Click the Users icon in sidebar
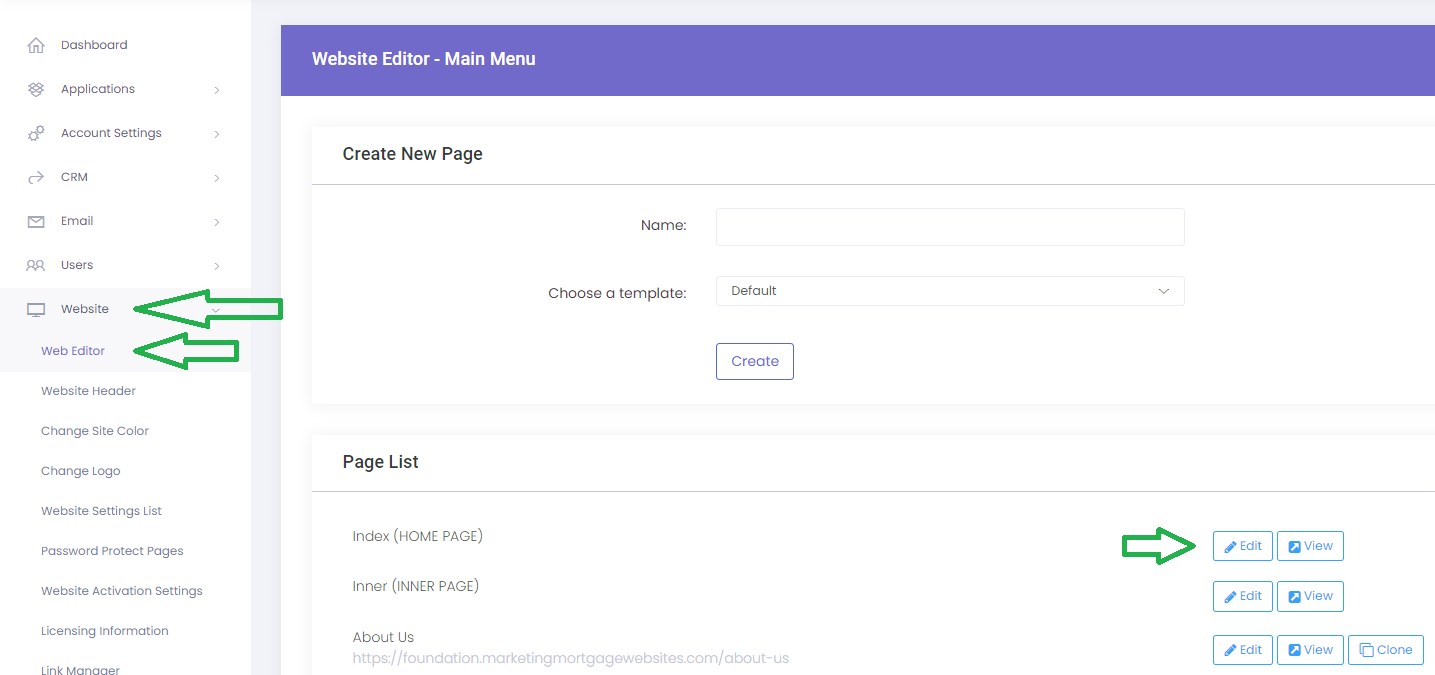This screenshot has height=675, width=1435. pos(35,264)
